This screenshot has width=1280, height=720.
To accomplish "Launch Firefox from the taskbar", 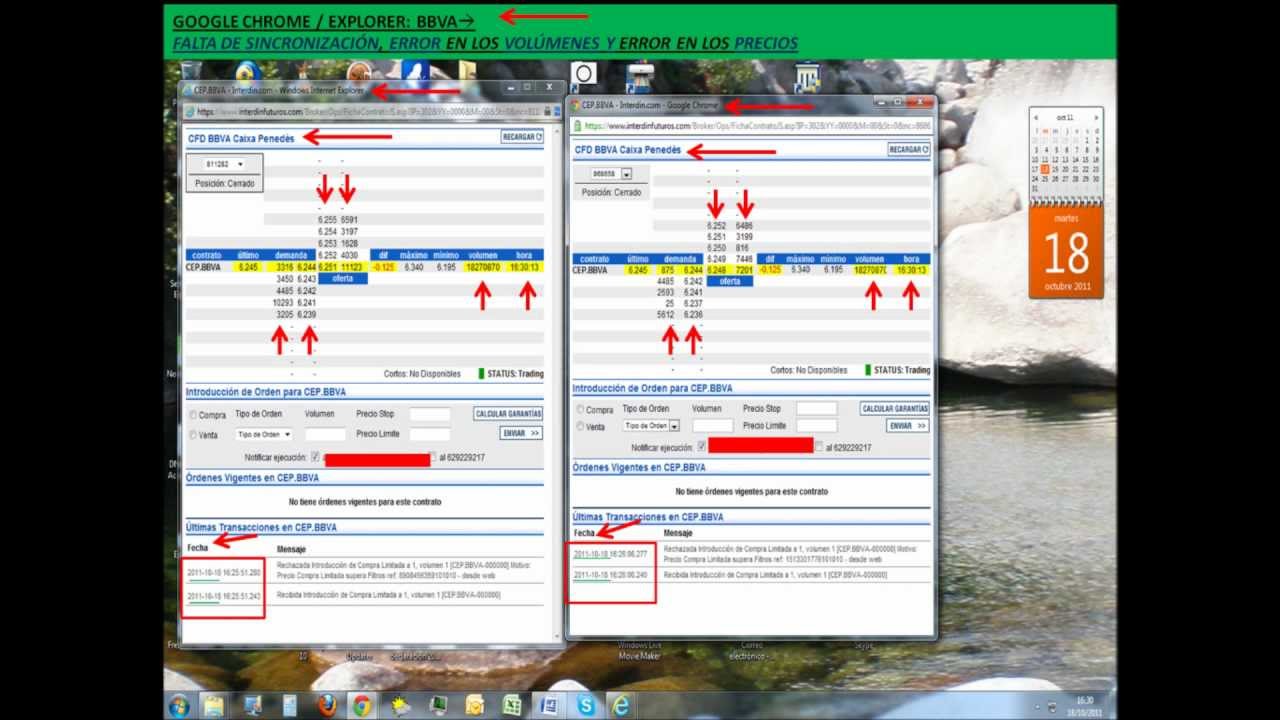I will coord(326,705).
